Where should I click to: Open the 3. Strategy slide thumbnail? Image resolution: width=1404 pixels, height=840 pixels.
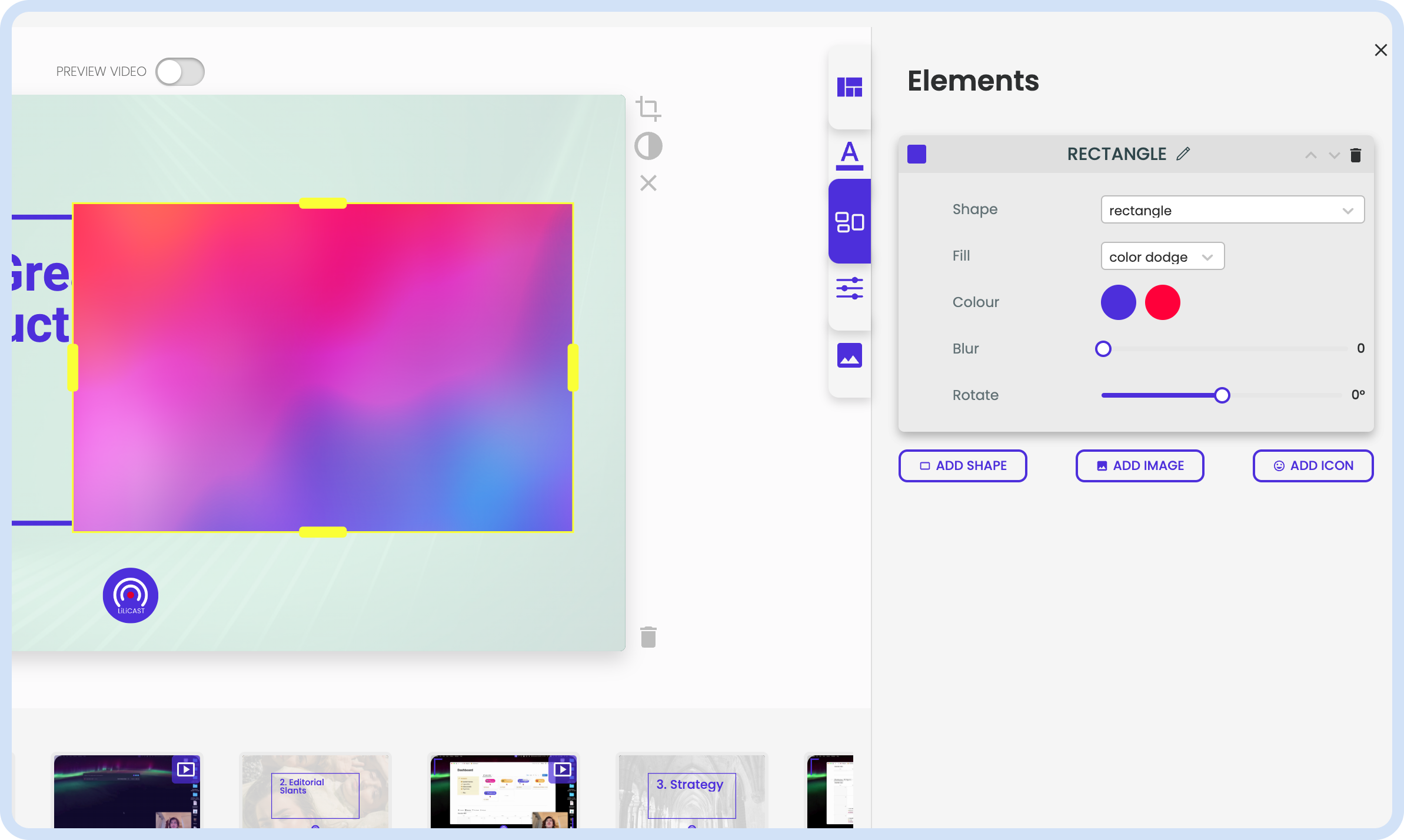tap(691, 791)
